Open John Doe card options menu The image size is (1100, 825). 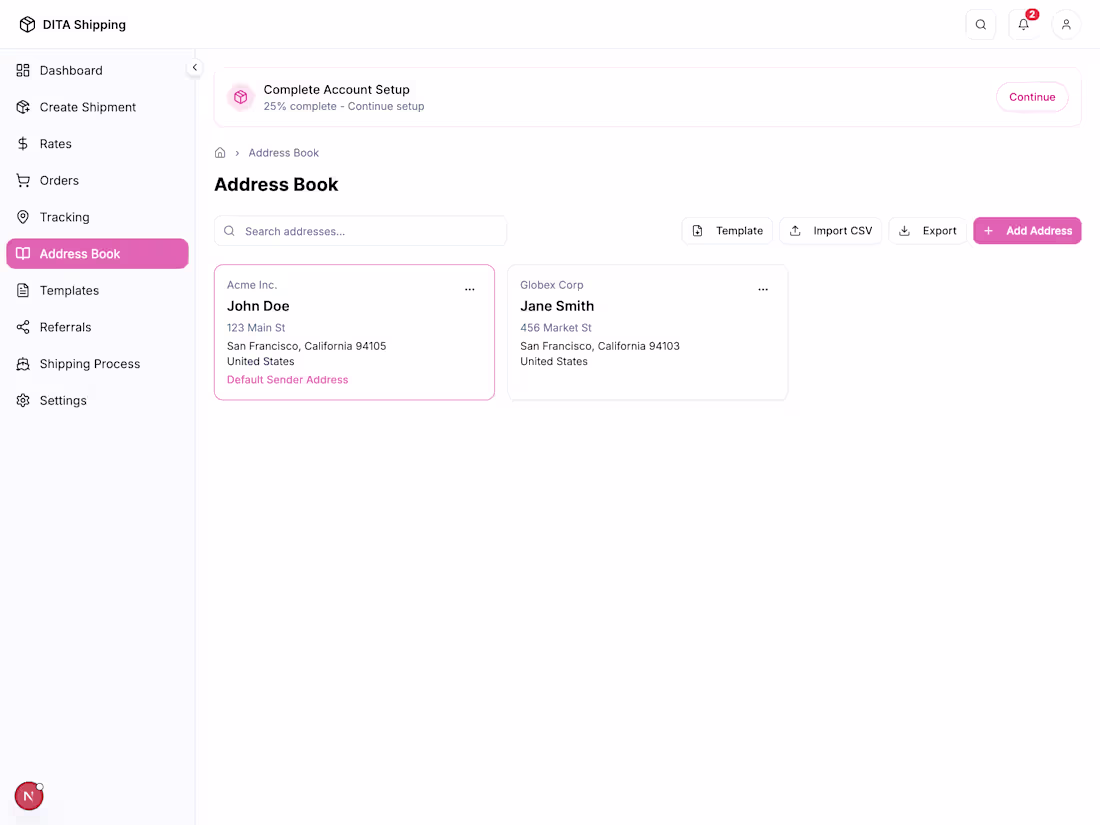click(470, 289)
